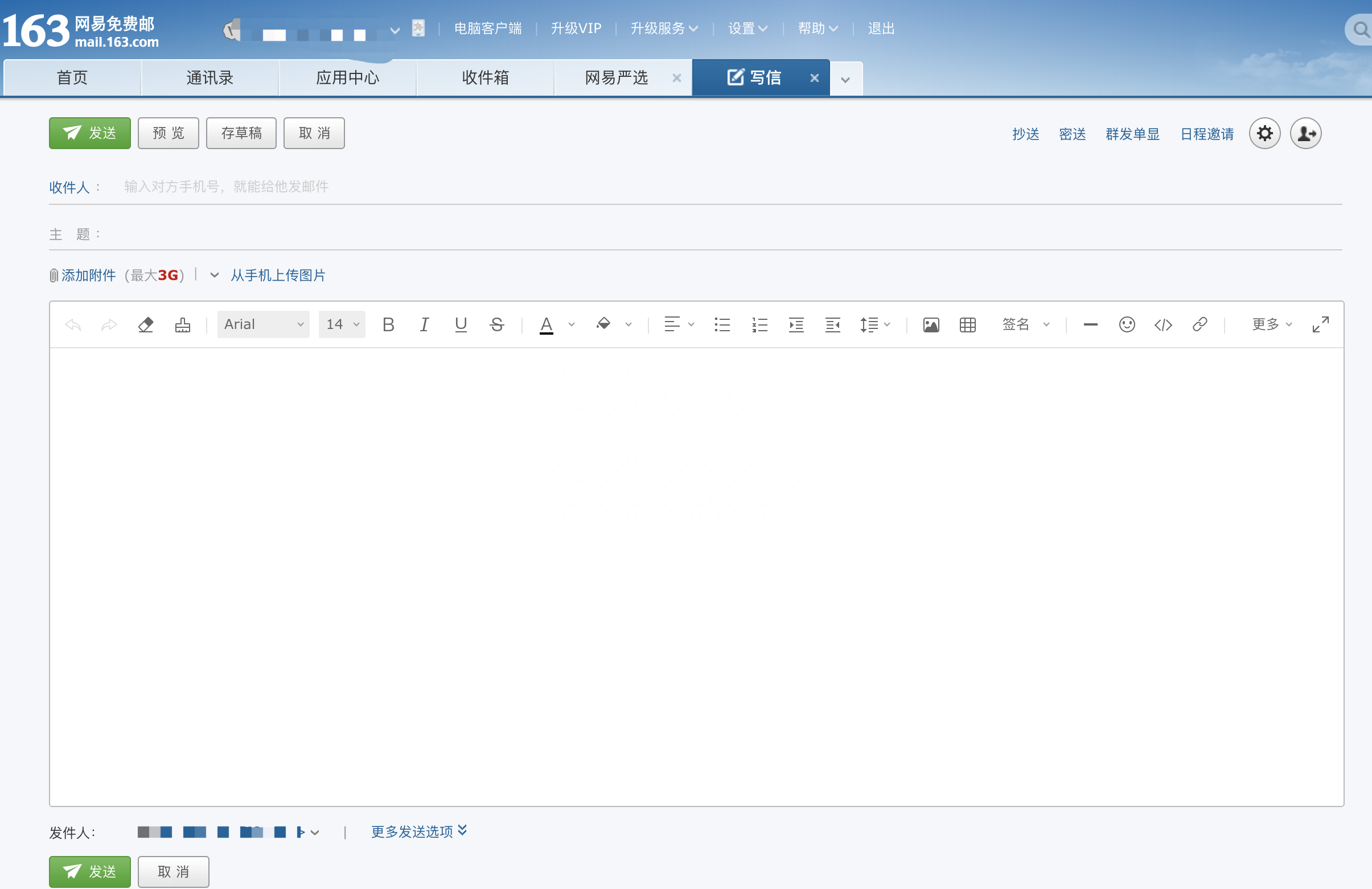Open the 通讯录 contacts tab

pyautogui.click(x=210, y=78)
